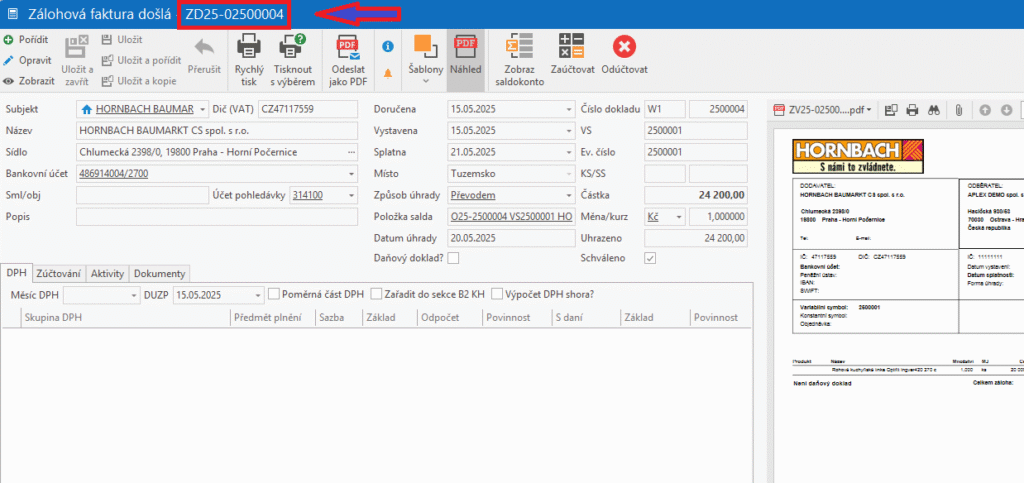Image resolution: width=1024 pixels, height=483 pixels.
Task: Click the S daní column header
Action: [584, 317]
